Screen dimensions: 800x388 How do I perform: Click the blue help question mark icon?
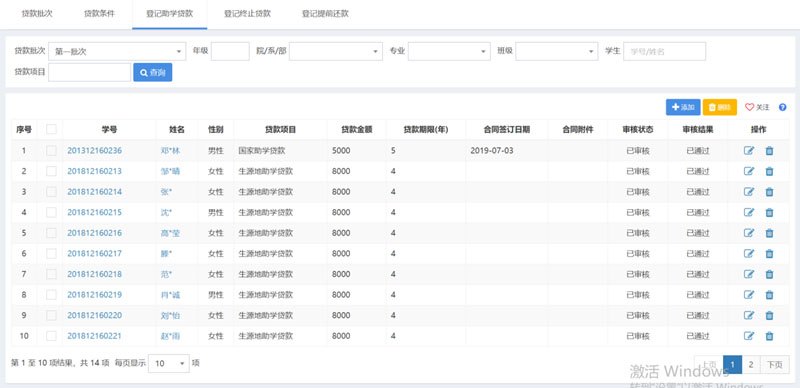[783, 107]
